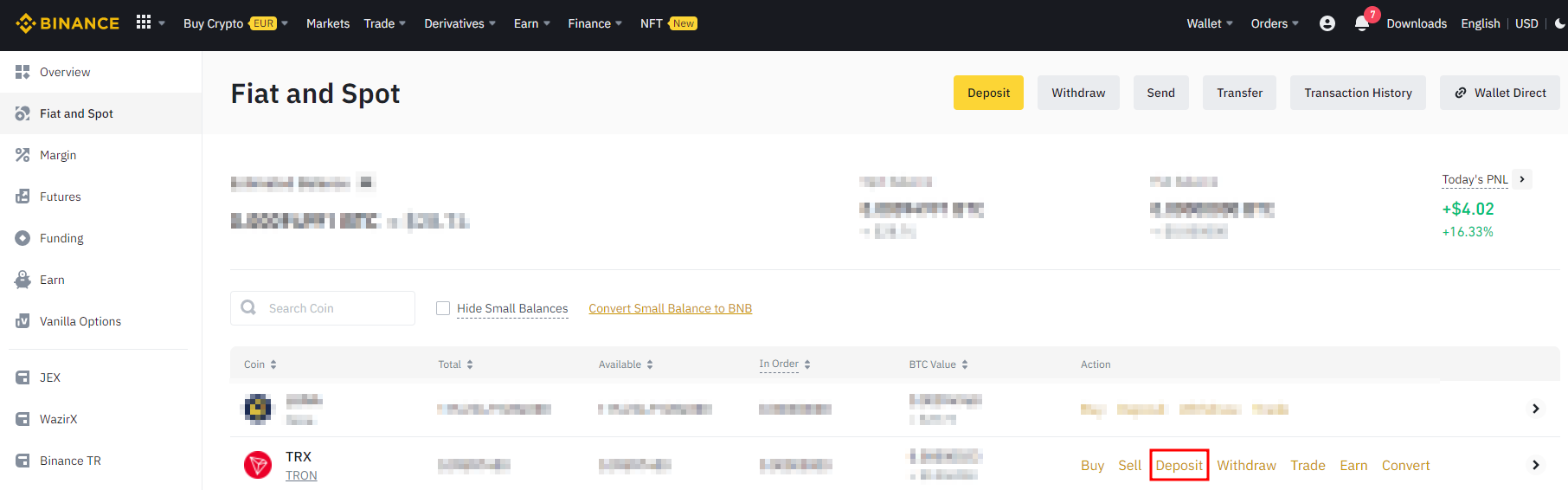Image resolution: width=1568 pixels, height=490 pixels.
Task: Click the Funding sidebar icon
Action: [22, 238]
